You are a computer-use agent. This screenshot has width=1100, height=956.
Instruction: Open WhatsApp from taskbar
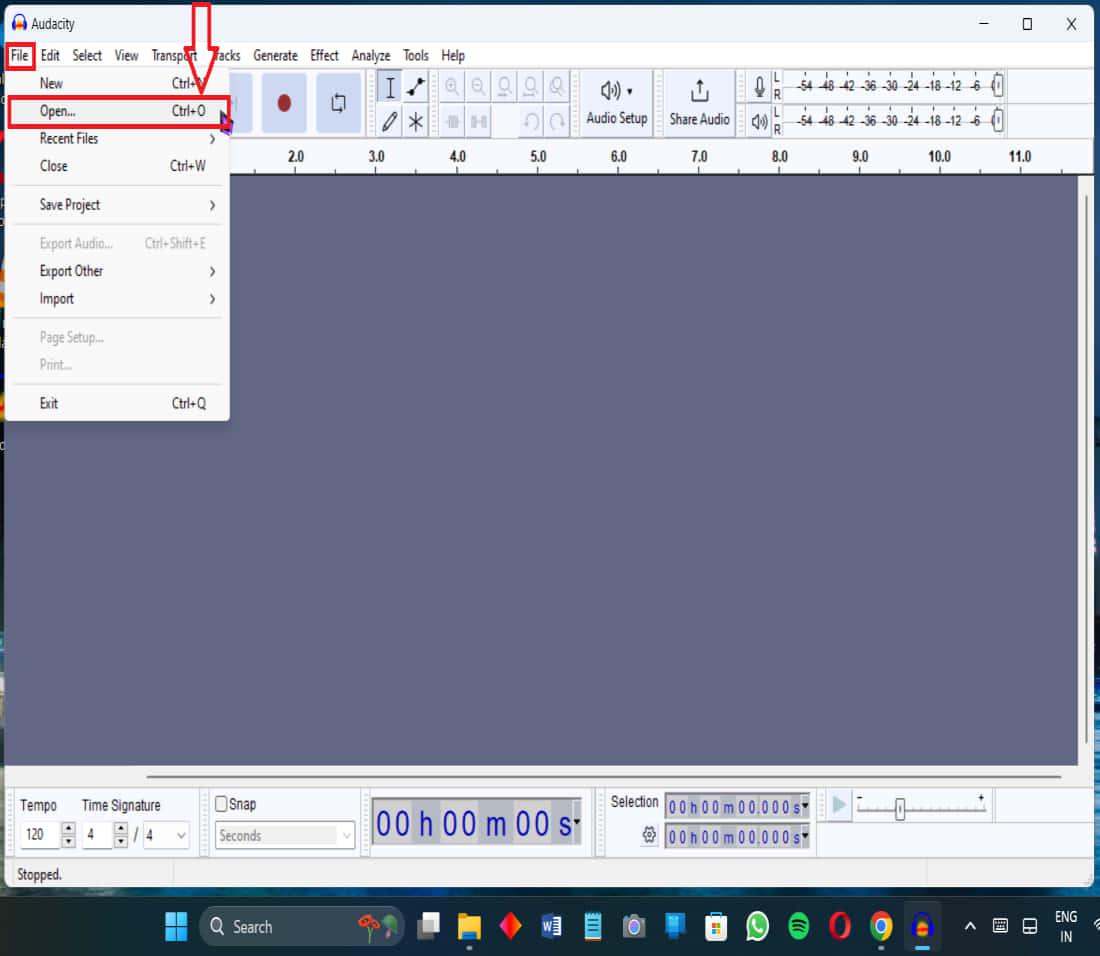(x=758, y=927)
